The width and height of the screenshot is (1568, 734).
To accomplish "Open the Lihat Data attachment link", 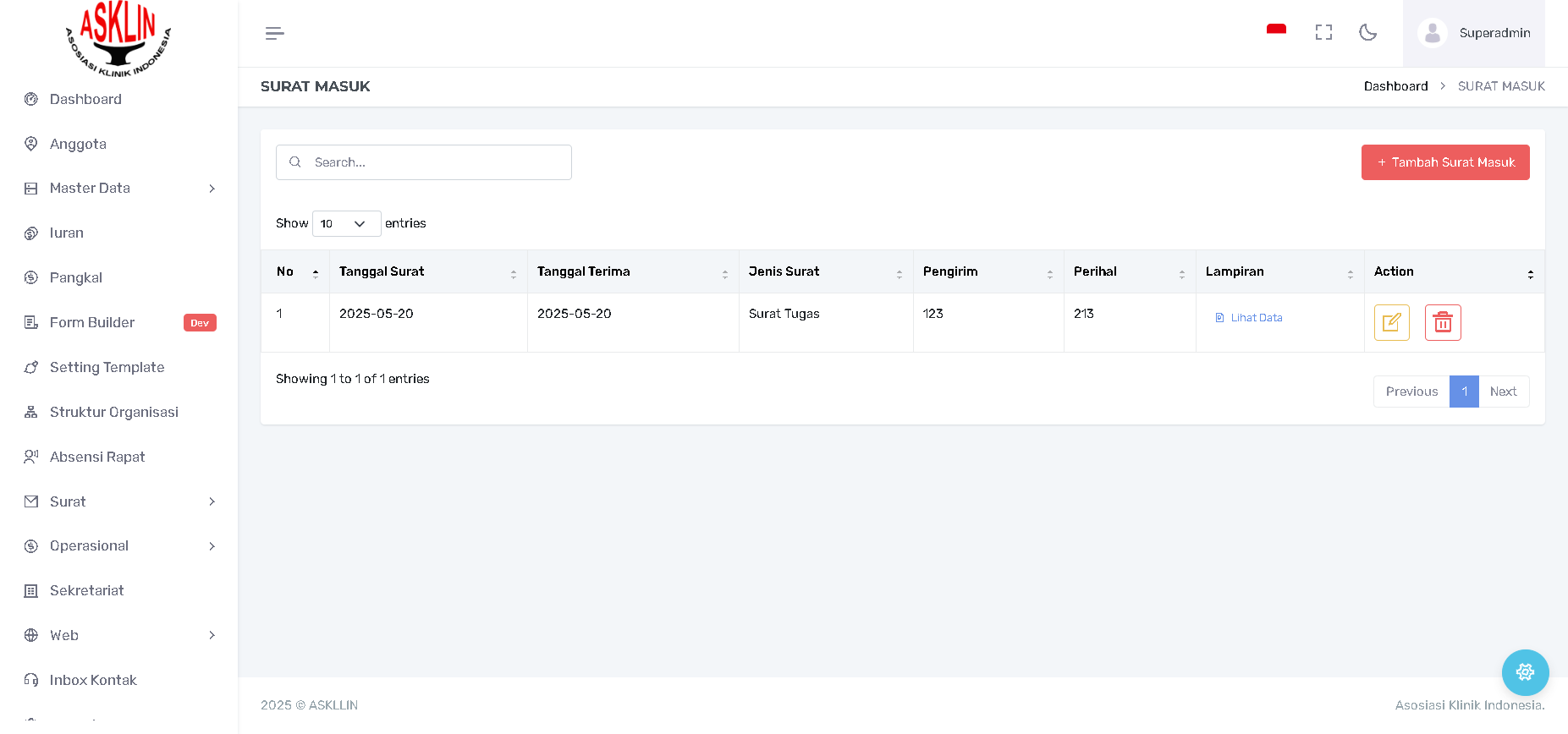I will pos(1256,318).
